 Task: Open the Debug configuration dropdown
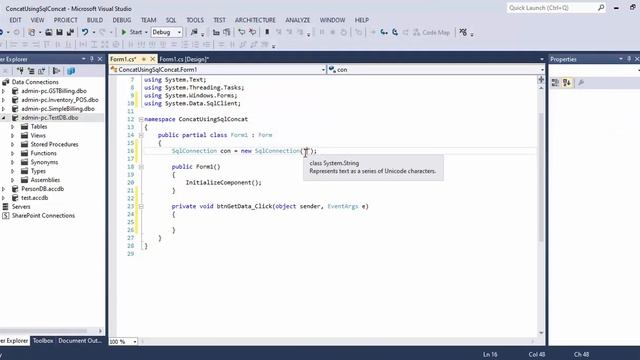point(167,32)
